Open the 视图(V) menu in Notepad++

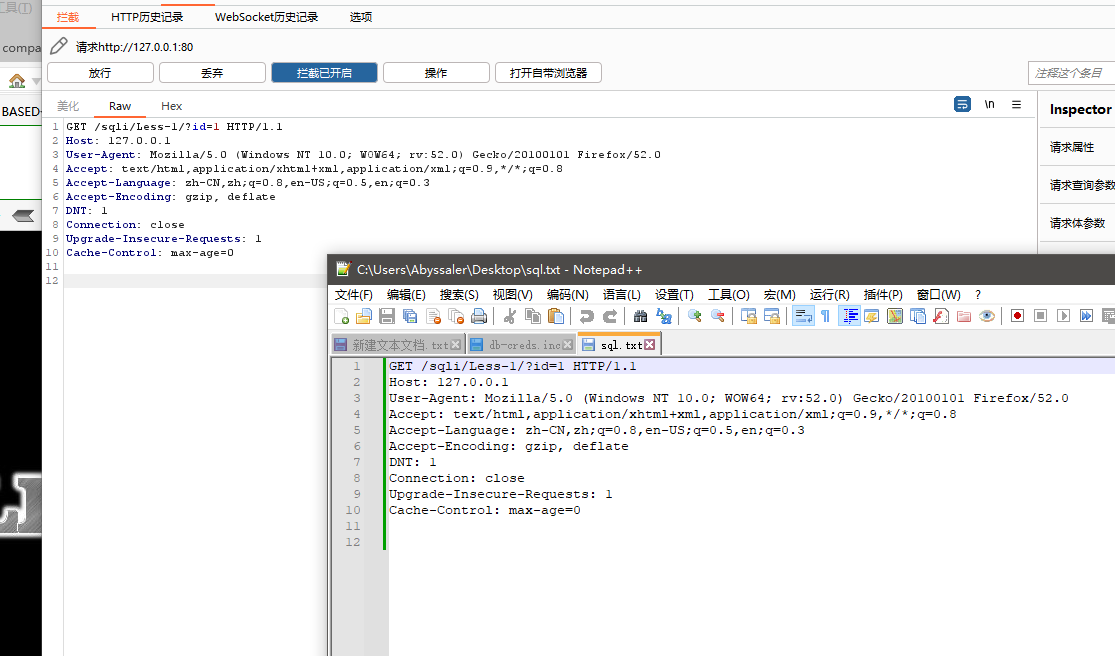512,294
